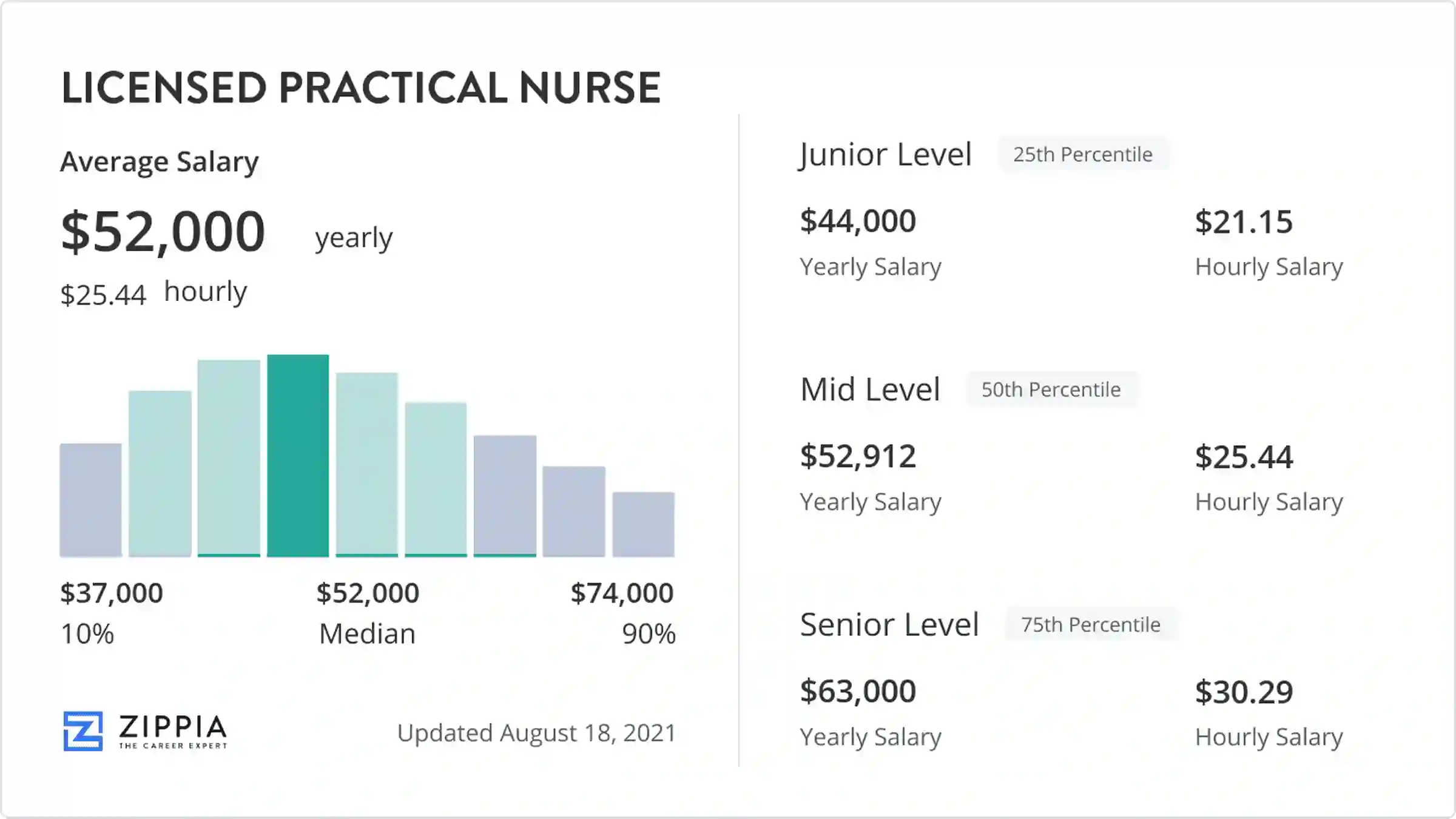This screenshot has height=819, width=1456.
Task: Click the dark teal median histogram bar
Action: coord(298,455)
